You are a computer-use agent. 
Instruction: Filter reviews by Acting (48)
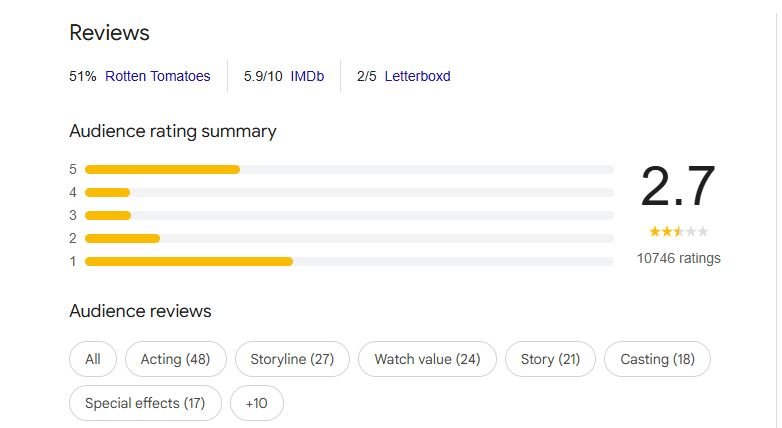tap(176, 359)
